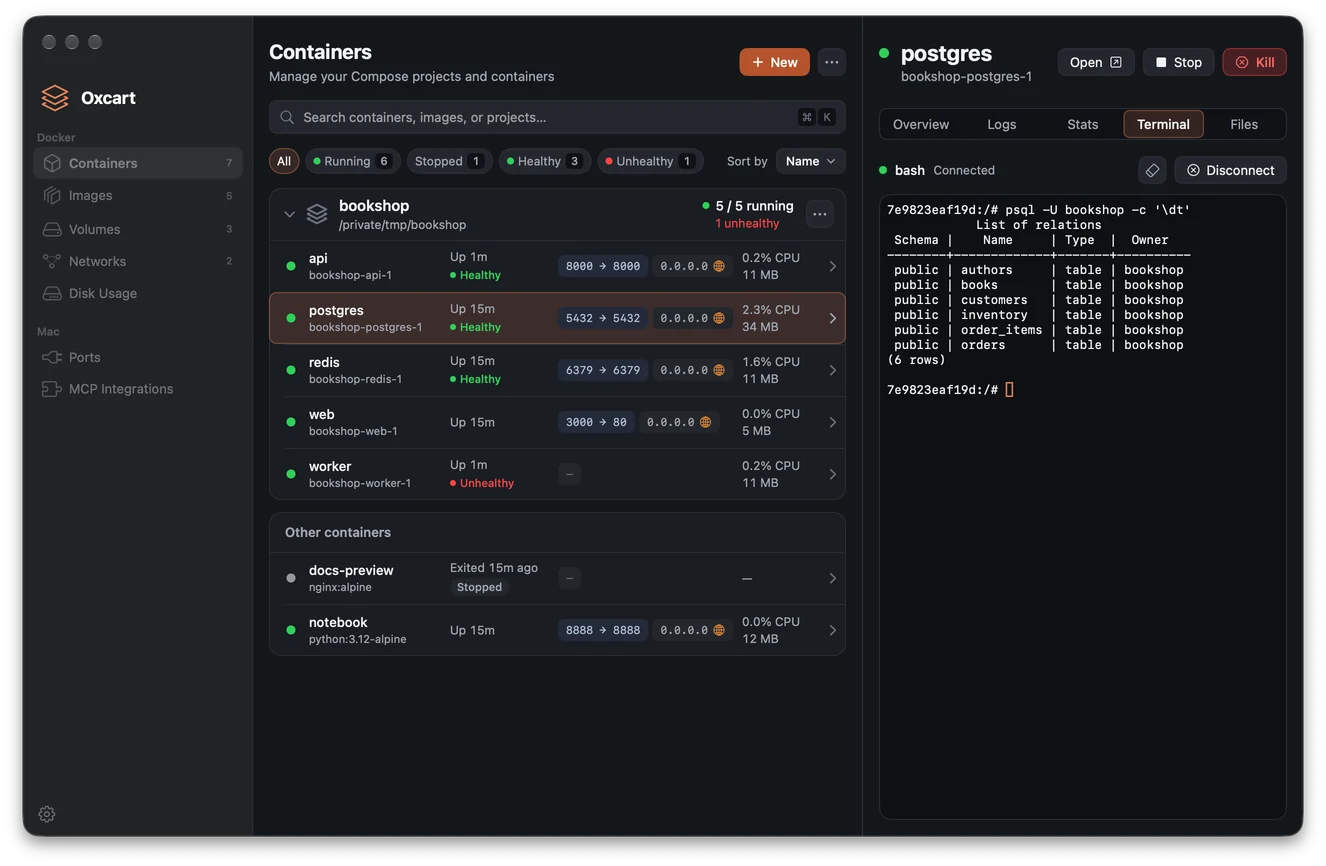Image resolution: width=1326 pixels, height=866 pixels.
Task: Kill the postgres container
Action: pos(1255,62)
